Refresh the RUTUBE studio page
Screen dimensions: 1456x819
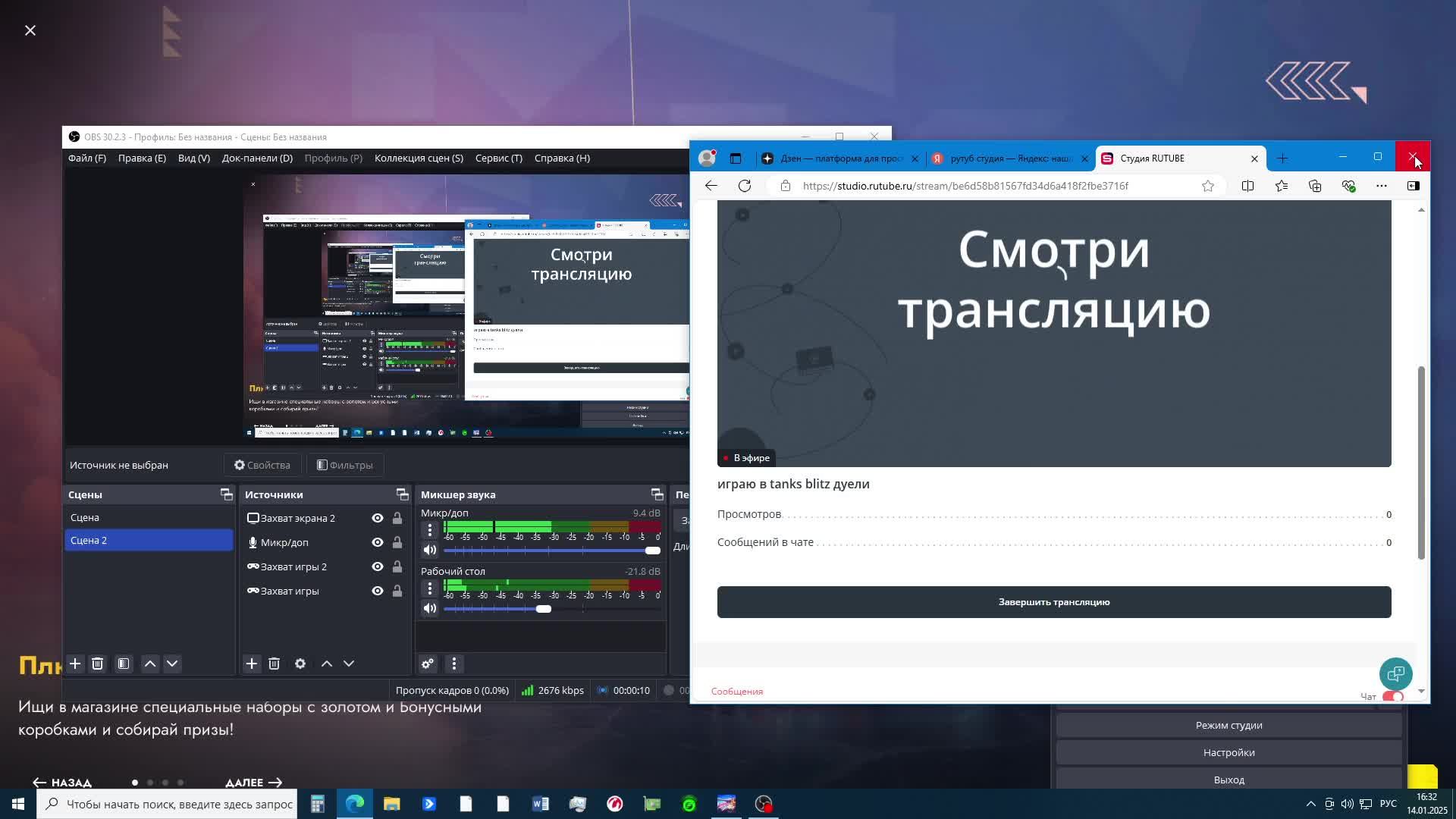tap(745, 186)
